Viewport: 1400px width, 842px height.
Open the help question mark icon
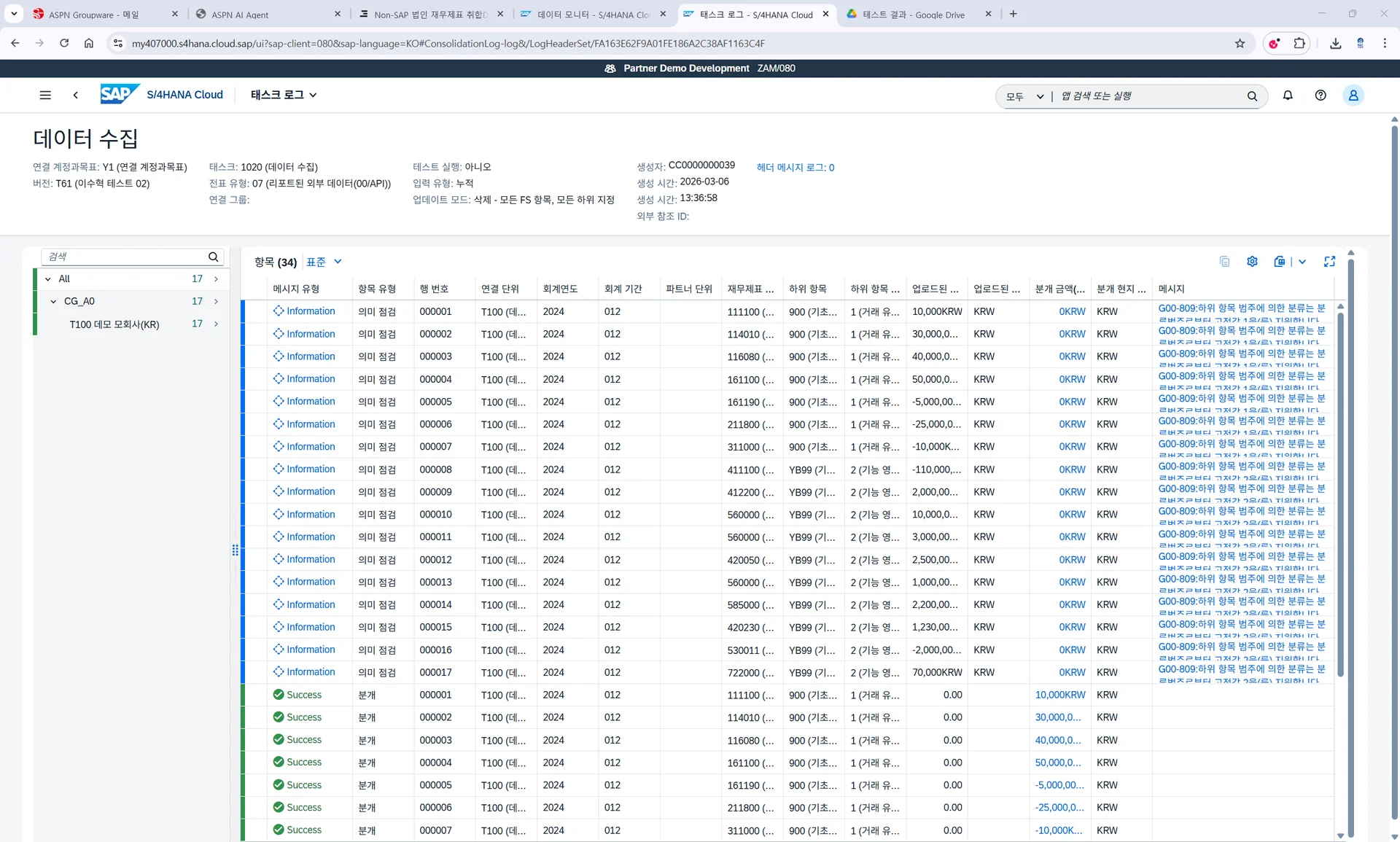1321,95
